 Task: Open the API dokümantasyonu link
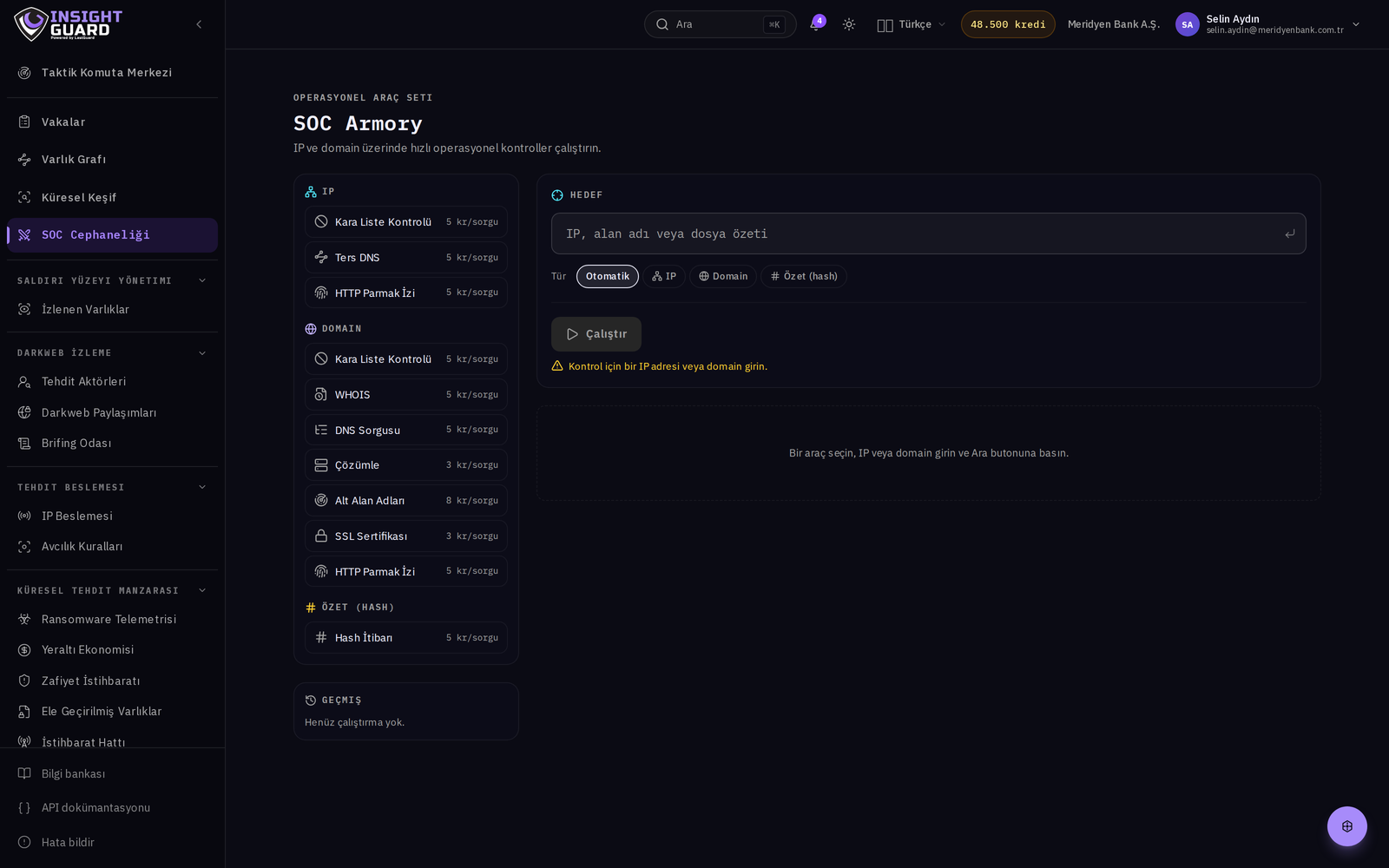112,808
